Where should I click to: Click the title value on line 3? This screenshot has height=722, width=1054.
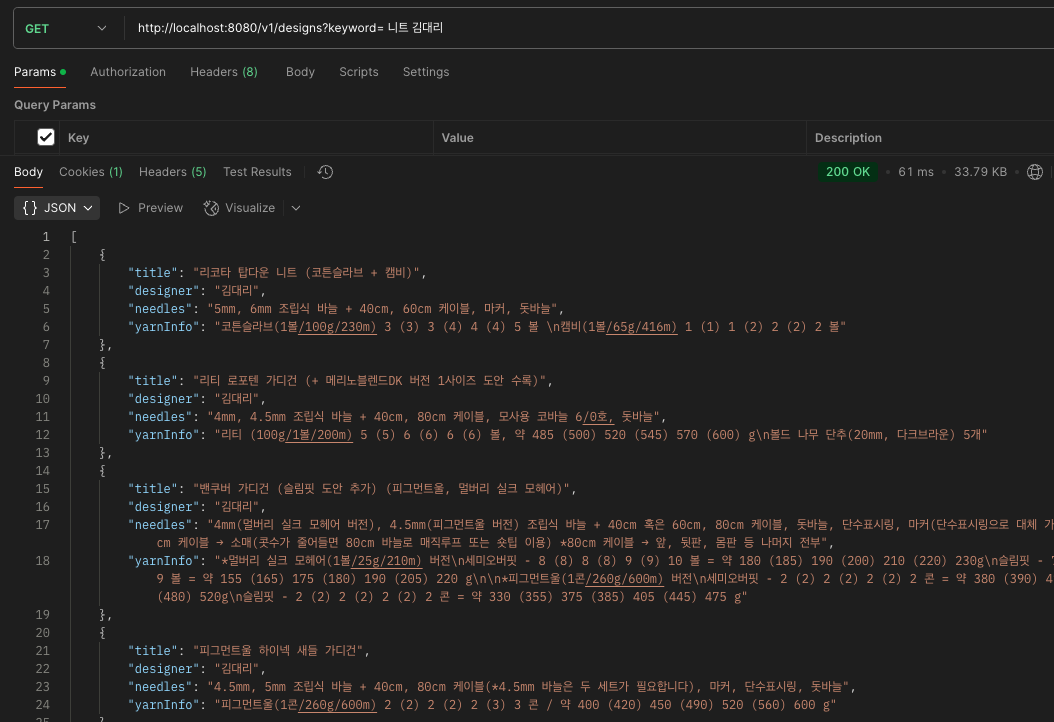(307, 273)
